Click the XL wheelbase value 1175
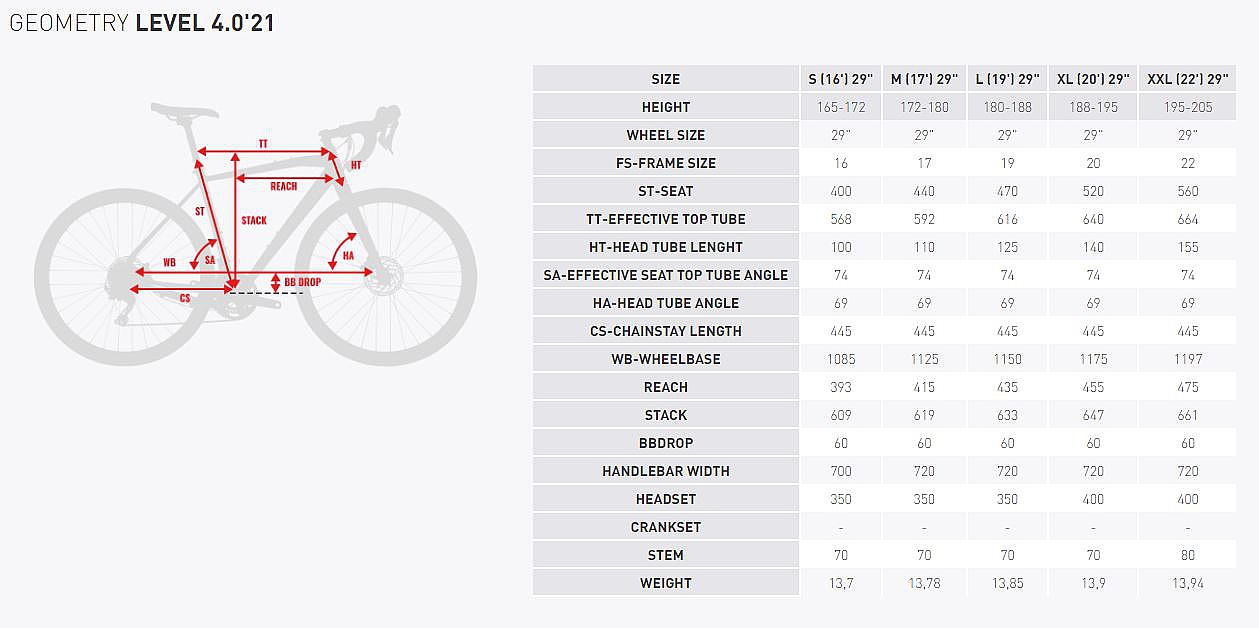This screenshot has width=1259, height=628. 1093,359
